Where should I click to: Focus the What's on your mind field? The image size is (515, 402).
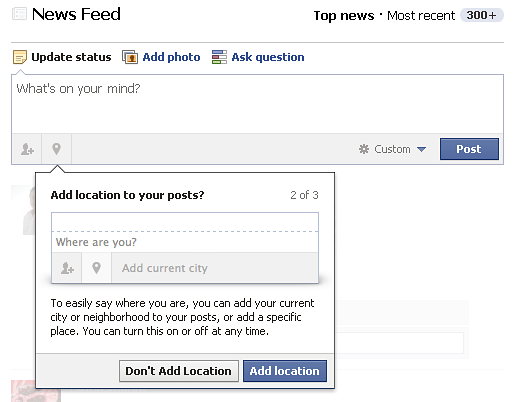tap(257, 104)
